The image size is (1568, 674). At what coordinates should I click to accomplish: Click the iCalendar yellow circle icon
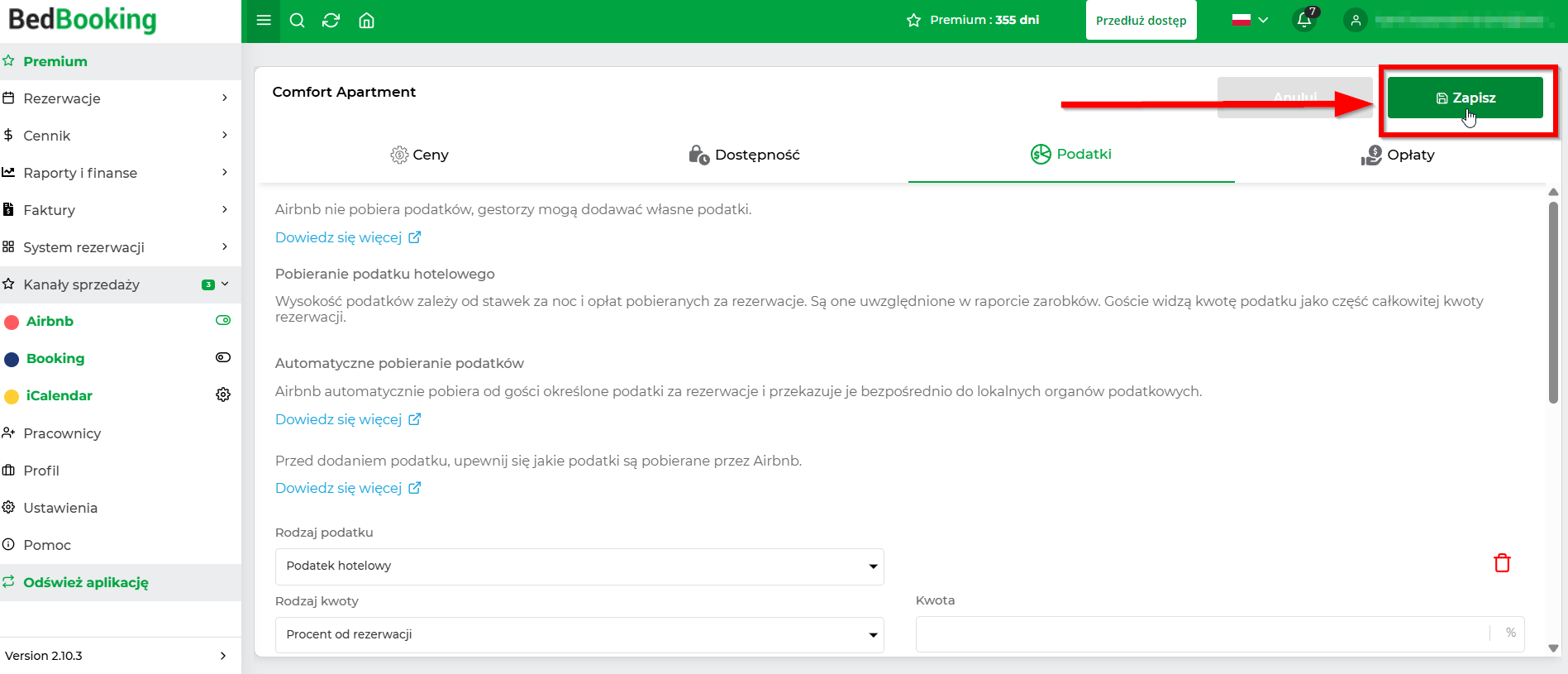(x=12, y=396)
